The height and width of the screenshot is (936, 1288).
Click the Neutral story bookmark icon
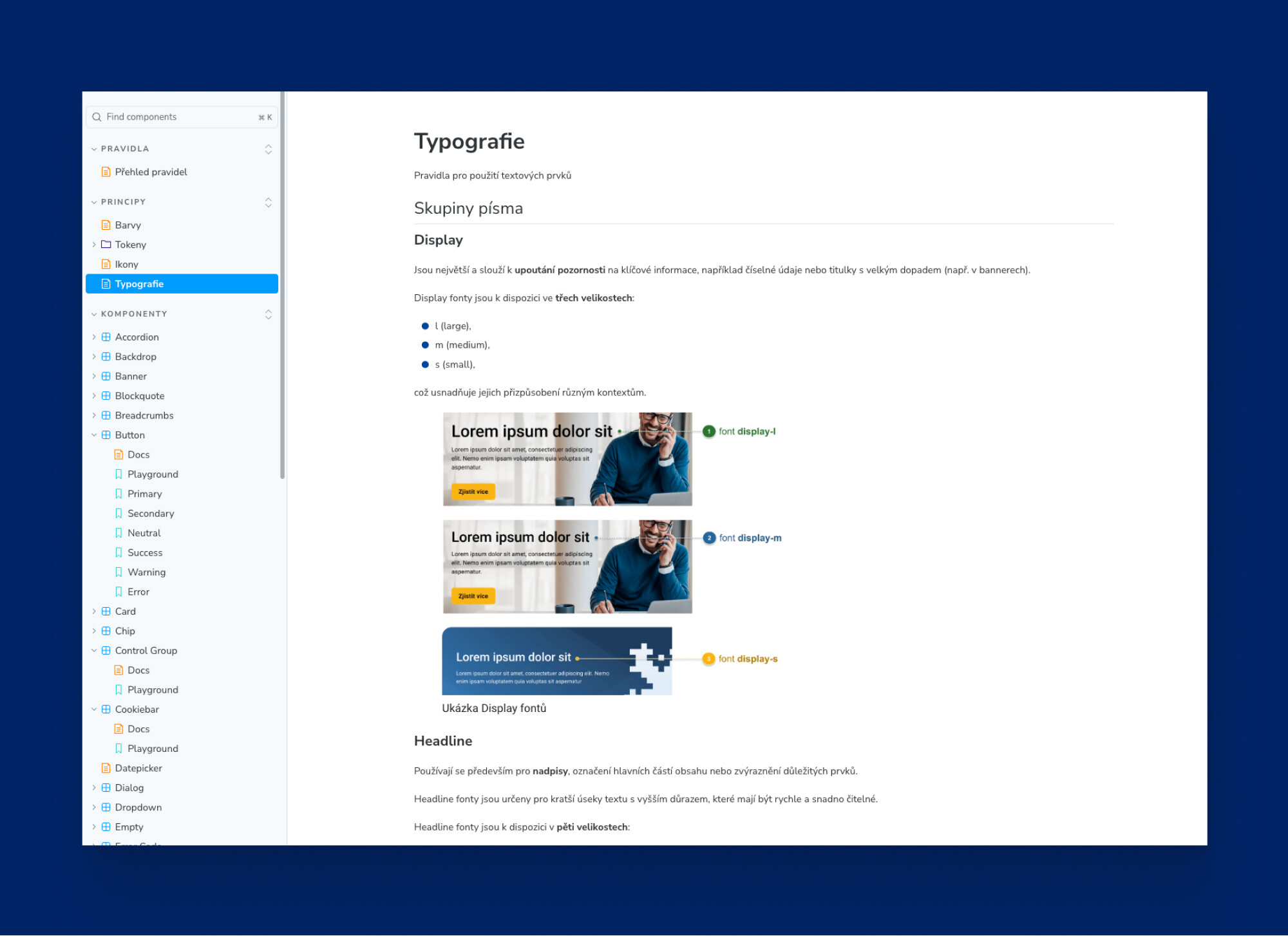click(x=118, y=534)
